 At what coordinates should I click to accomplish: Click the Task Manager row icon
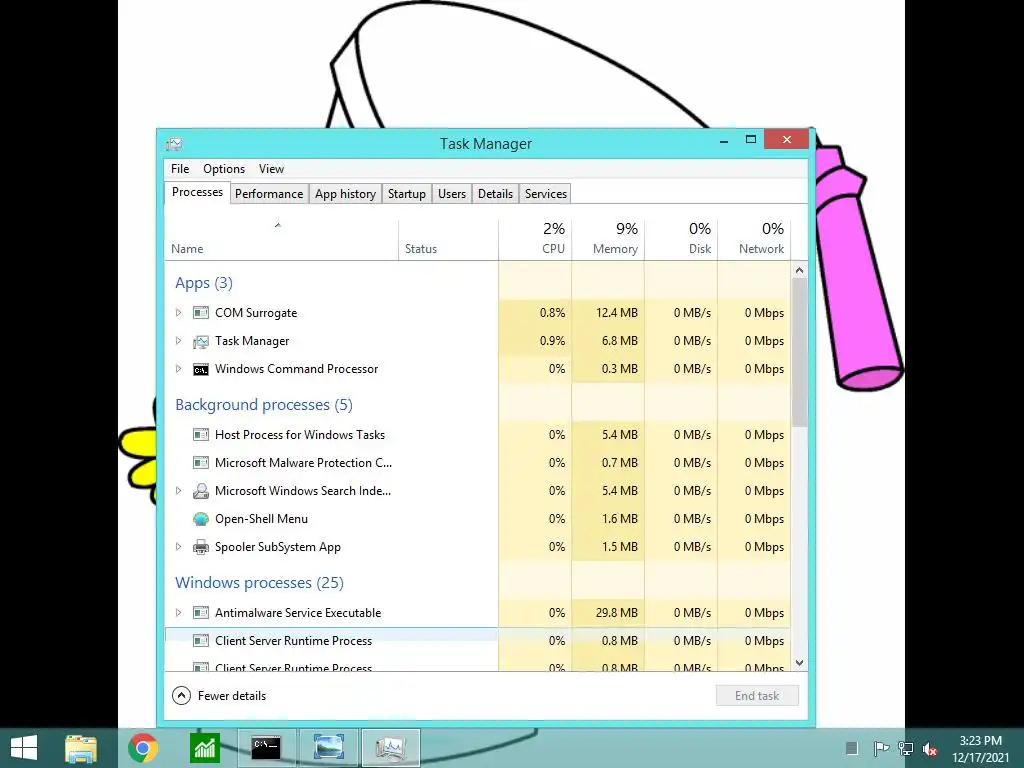coord(200,341)
